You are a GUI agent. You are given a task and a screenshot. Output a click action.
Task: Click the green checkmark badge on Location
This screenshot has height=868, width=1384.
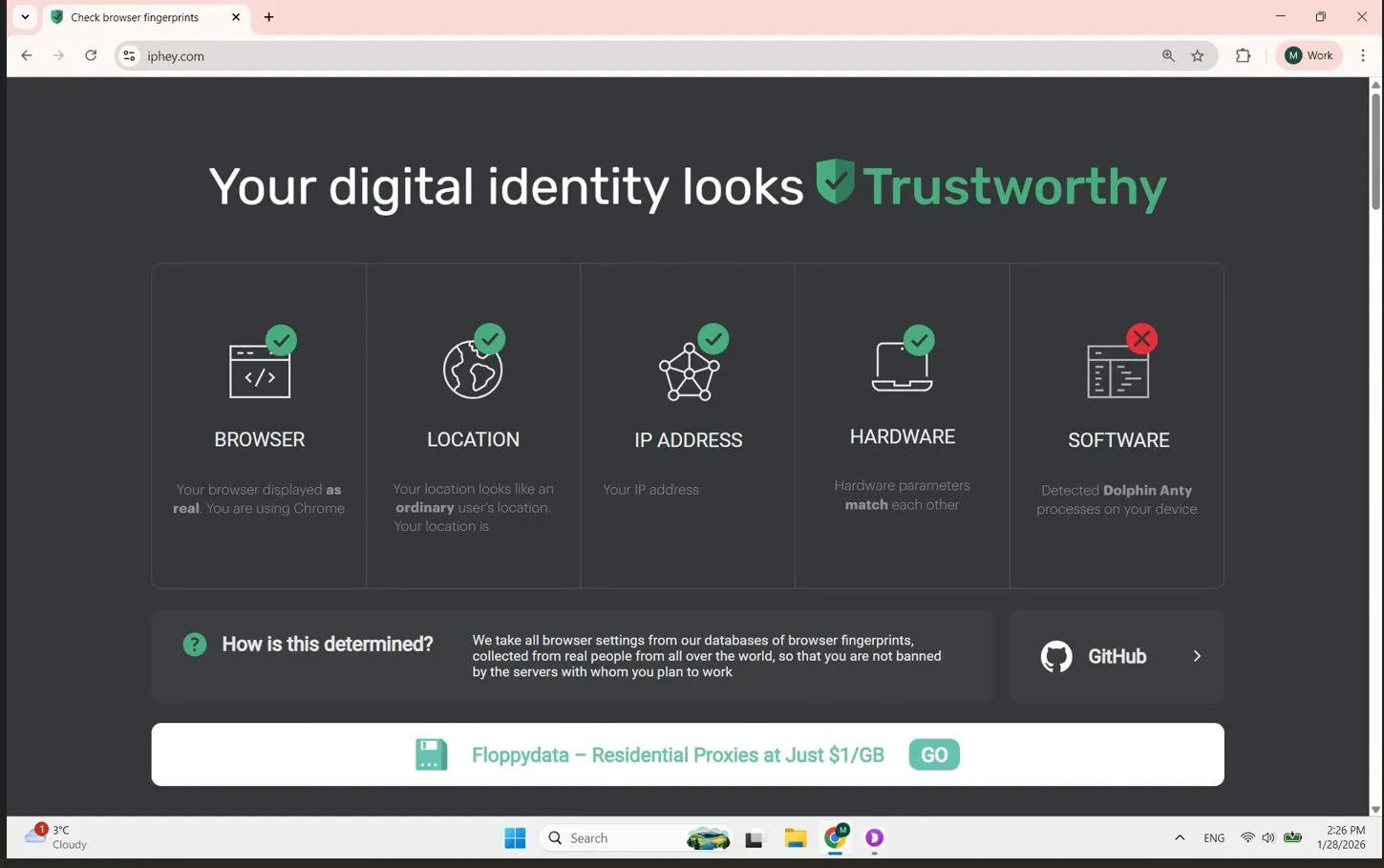[489, 339]
